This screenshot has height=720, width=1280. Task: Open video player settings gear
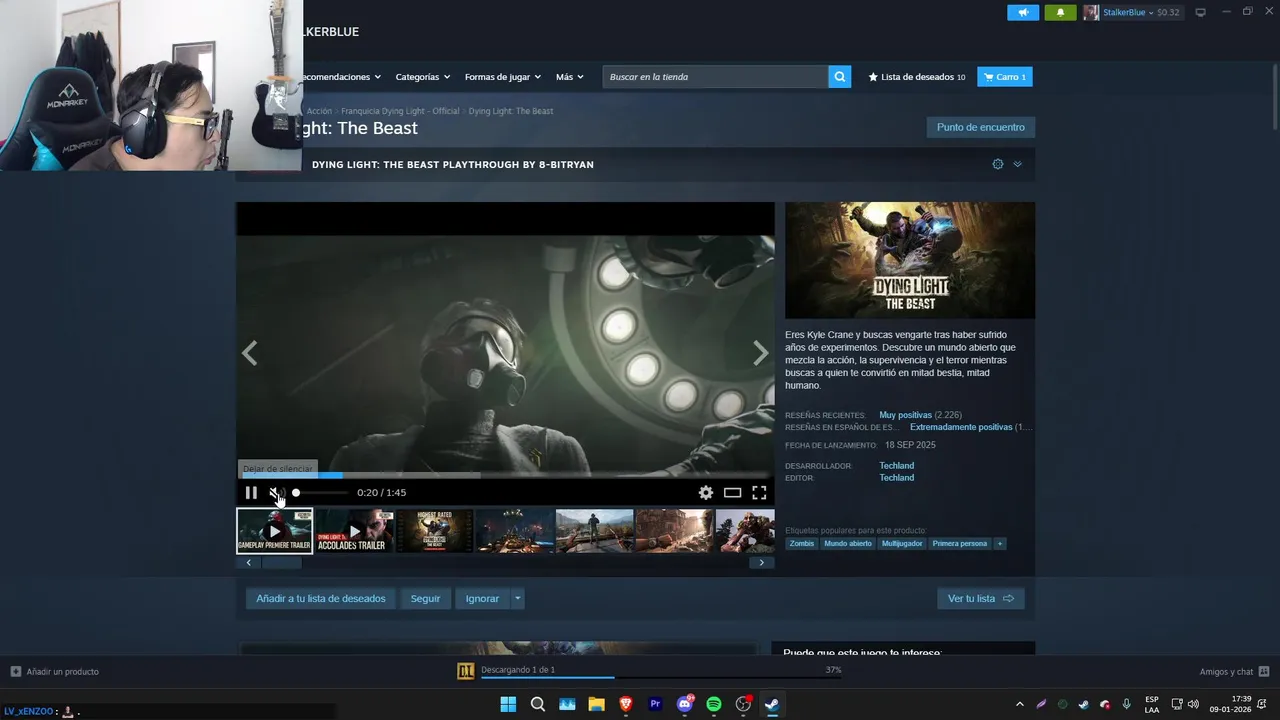pyautogui.click(x=706, y=492)
